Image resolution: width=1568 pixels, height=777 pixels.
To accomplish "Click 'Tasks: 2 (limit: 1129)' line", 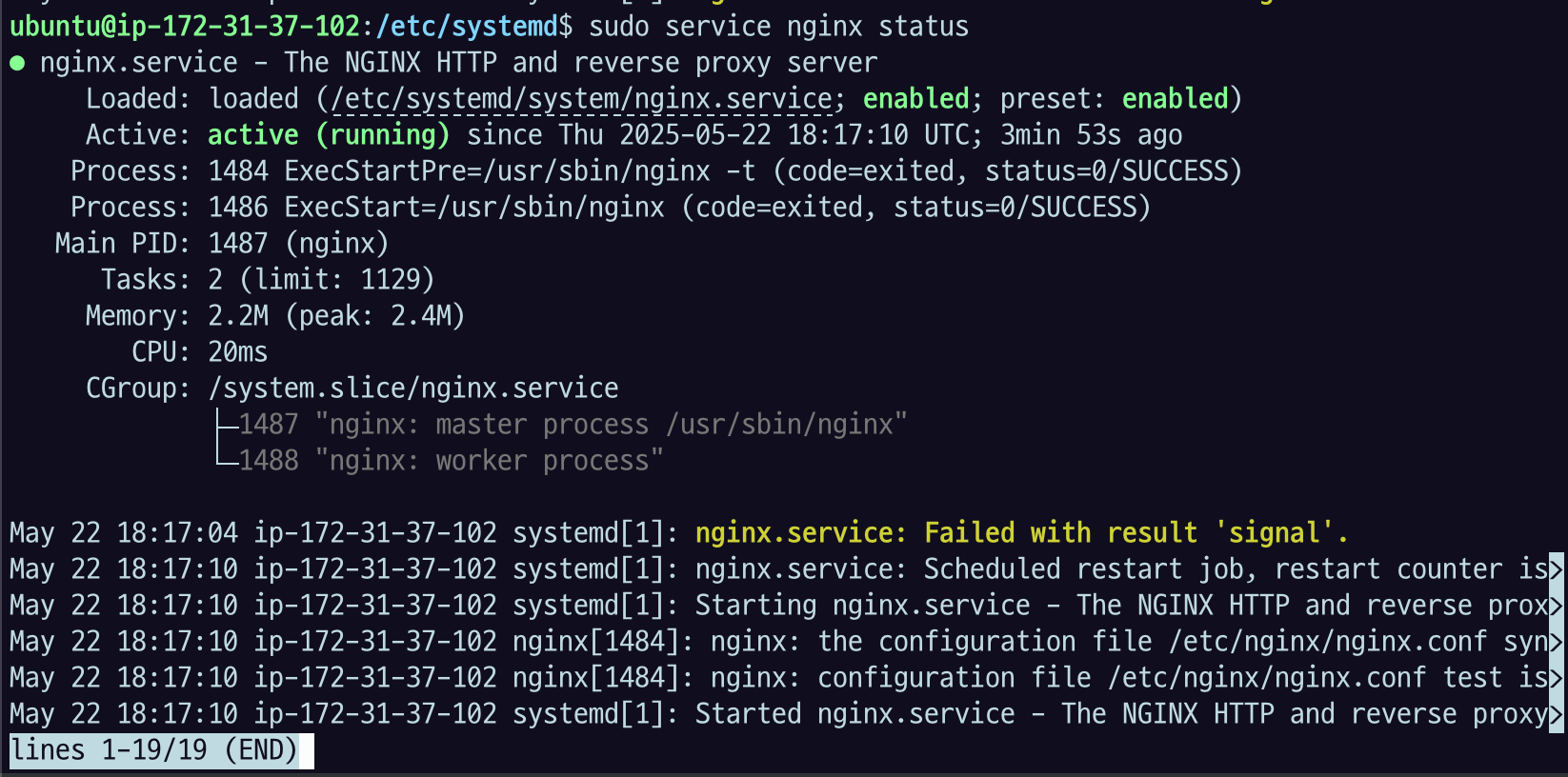I will pyautogui.click(x=268, y=280).
